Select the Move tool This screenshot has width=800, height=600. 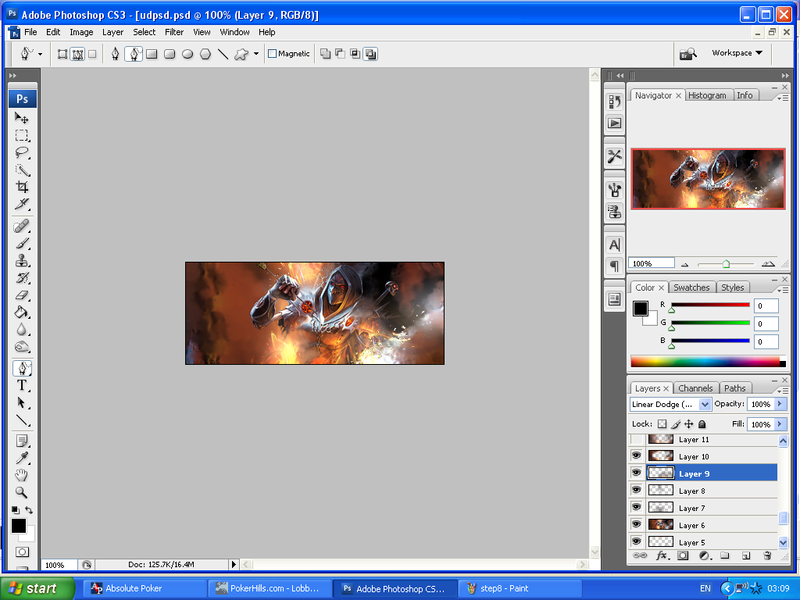(x=21, y=118)
